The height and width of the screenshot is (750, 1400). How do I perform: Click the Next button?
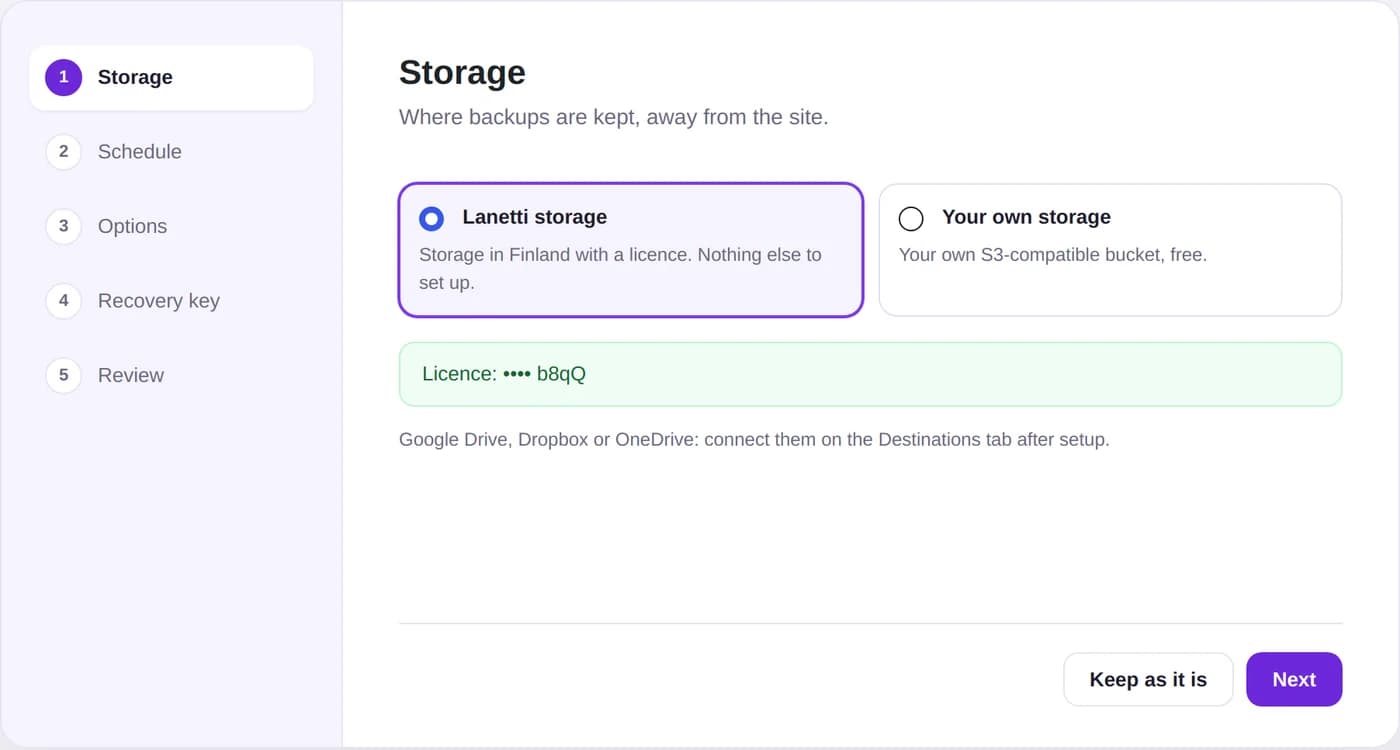(1294, 680)
